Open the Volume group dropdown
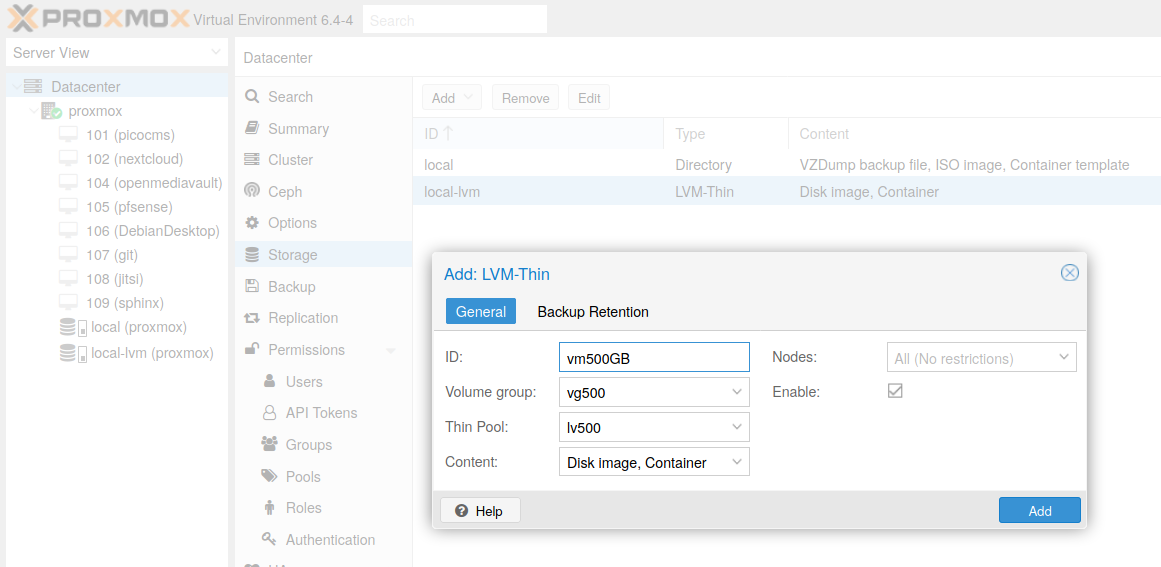The image size is (1161, 567). tap(737, 392)
